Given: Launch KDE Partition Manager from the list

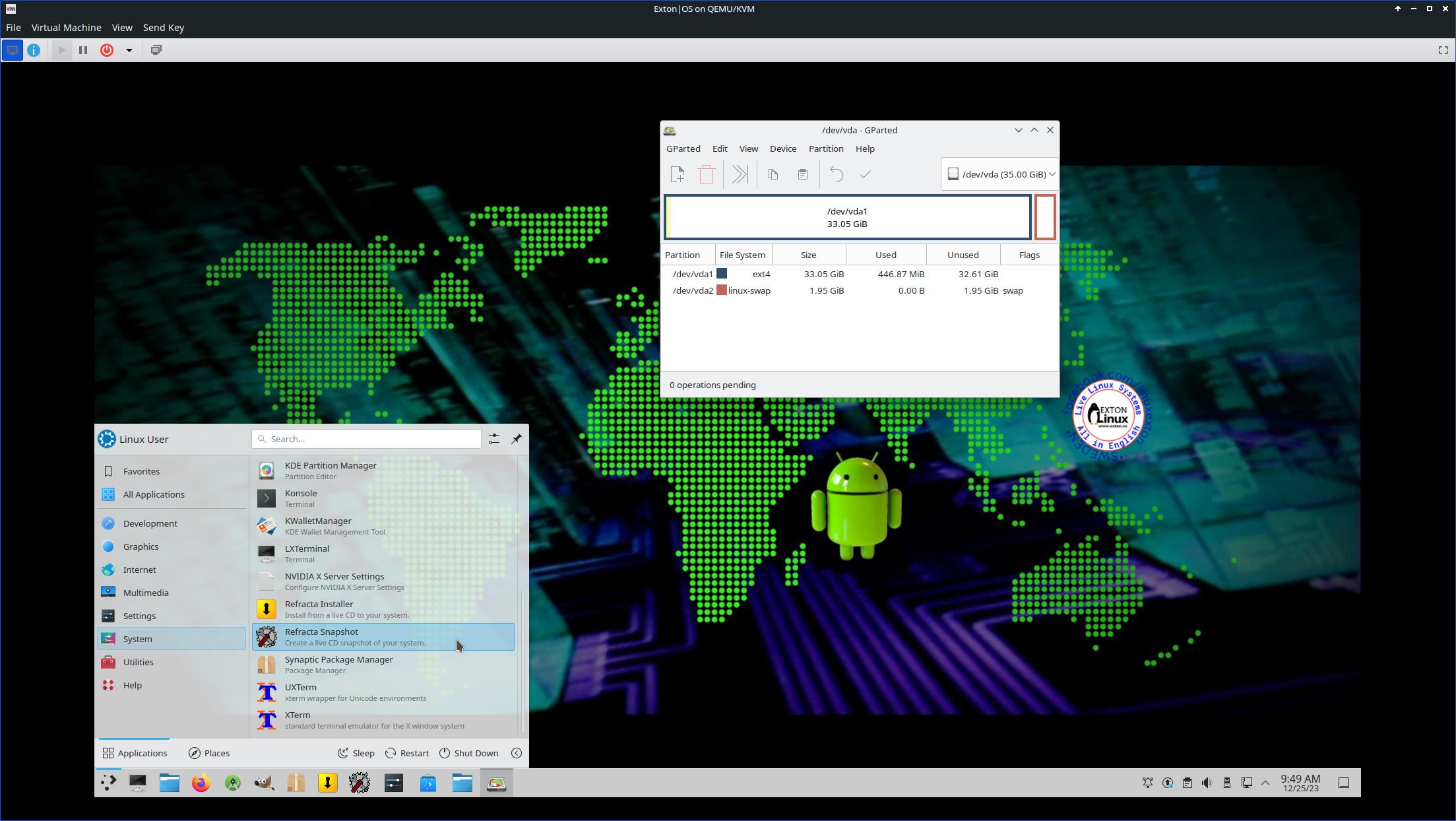Looking at the screenshot, I should (x=383, y=471).
